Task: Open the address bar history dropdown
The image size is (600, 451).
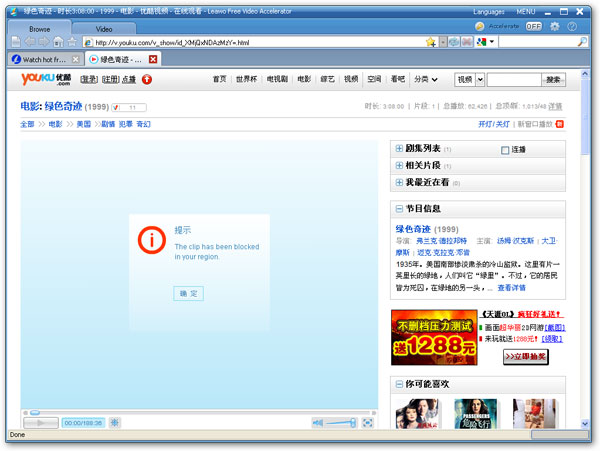Action: pos(443,42)
